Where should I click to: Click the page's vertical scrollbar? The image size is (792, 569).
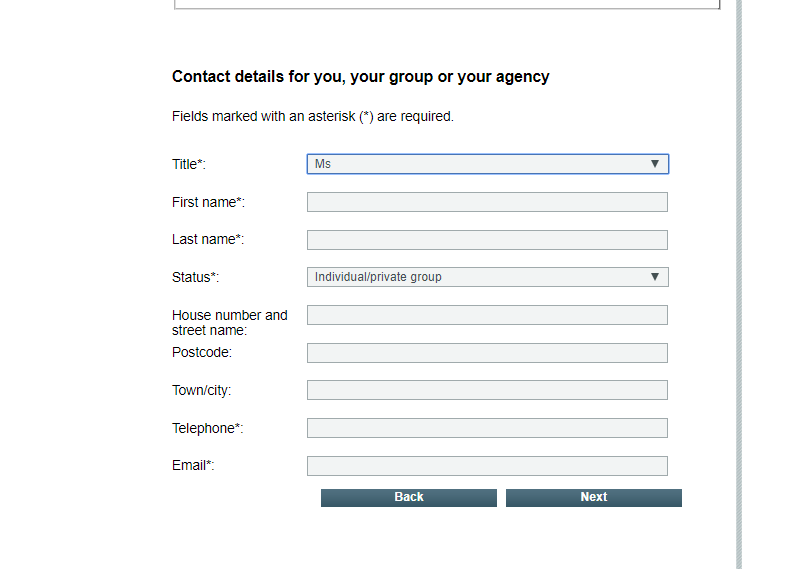(x=739, y=284)
